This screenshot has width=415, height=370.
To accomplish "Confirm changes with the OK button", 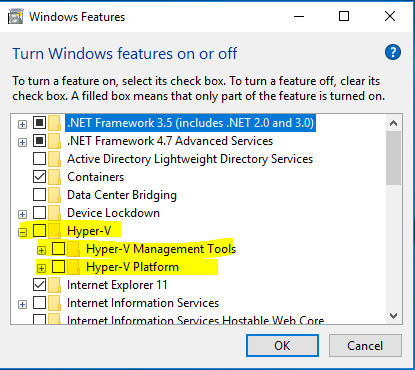I will coord(282,346).
